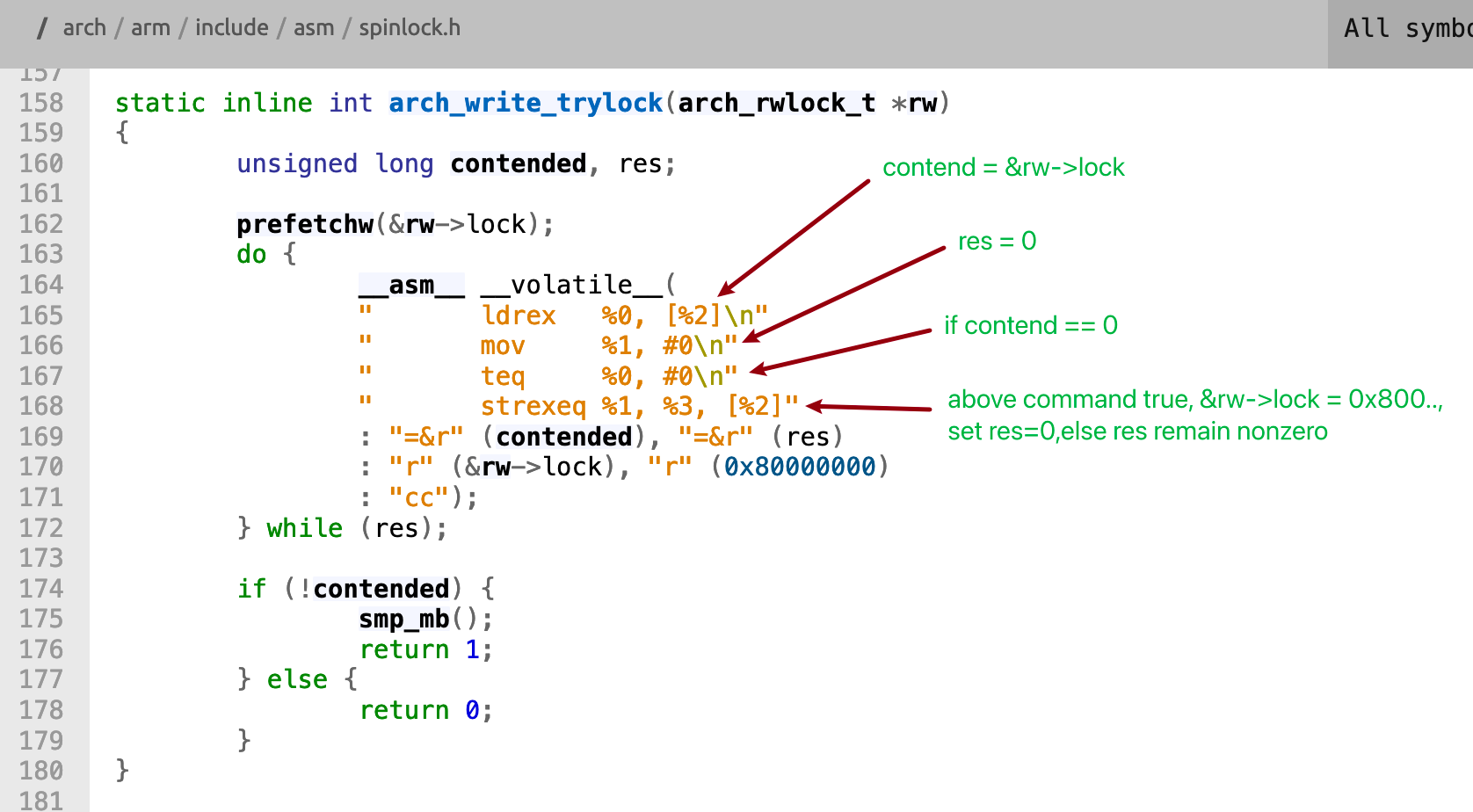Follow the smp_mb symbol link
Viewport: 1473px width, 812px height.
tap(404, 619)
